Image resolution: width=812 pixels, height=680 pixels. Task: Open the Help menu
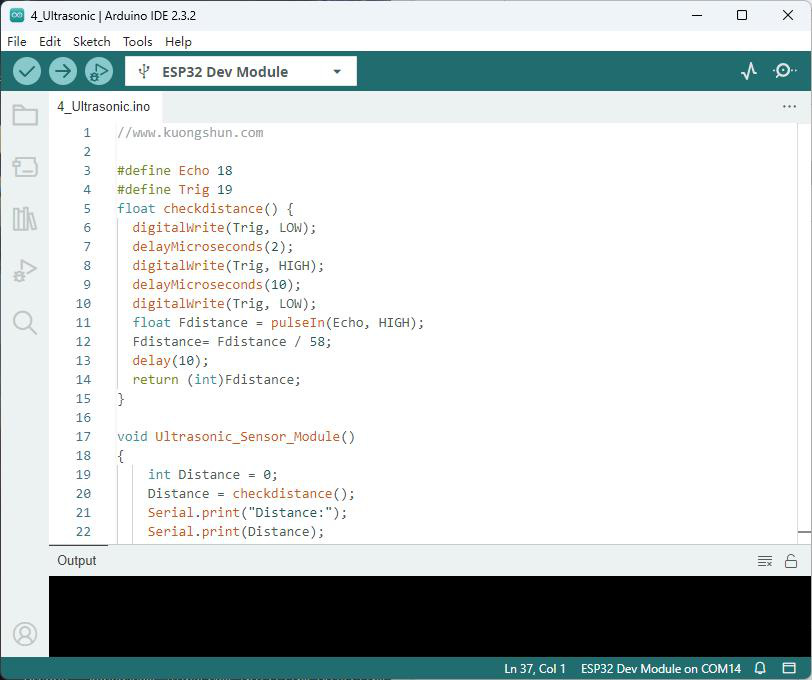(178, 41)
